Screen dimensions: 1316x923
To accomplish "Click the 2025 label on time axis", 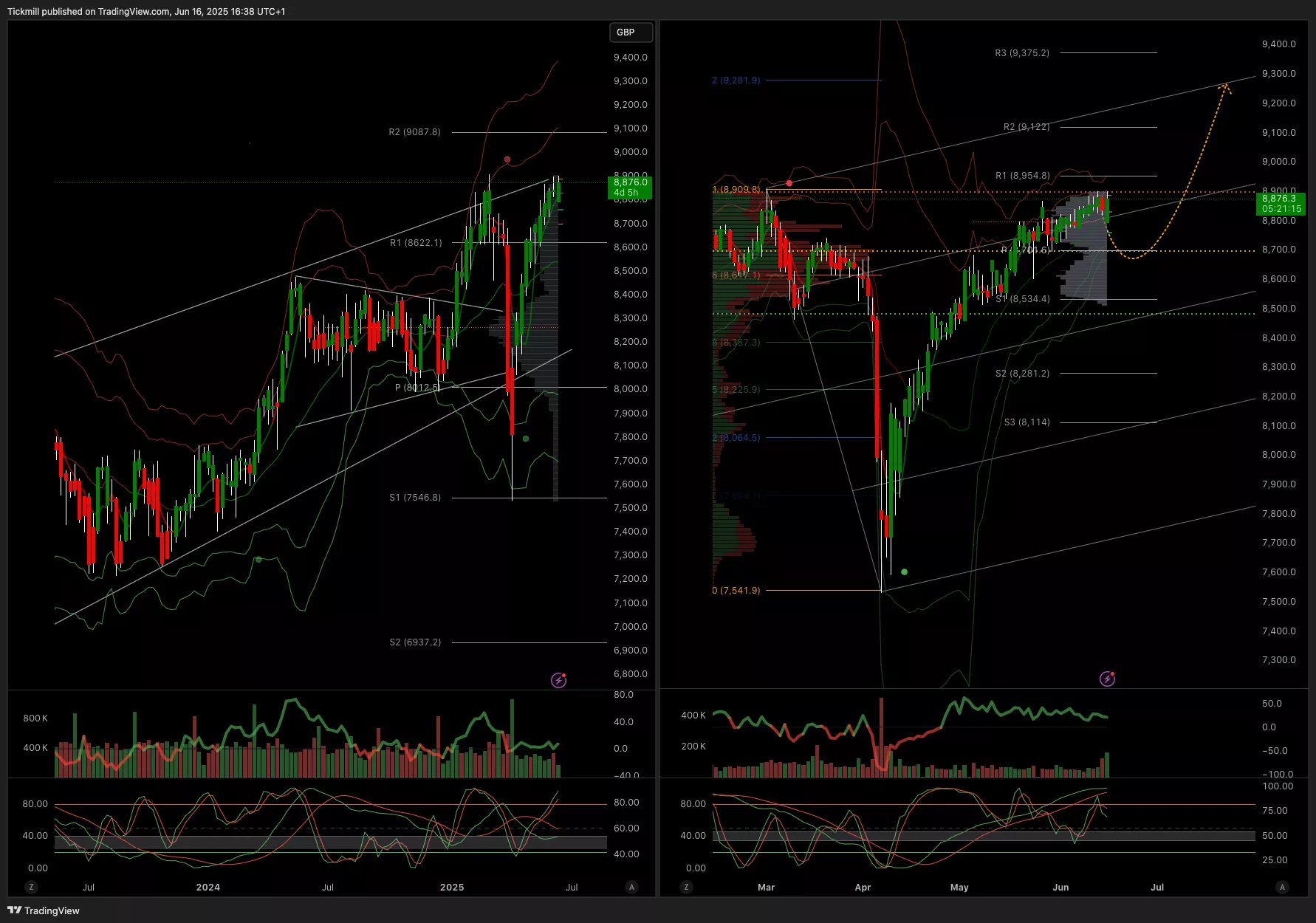I will click(451, 887).
